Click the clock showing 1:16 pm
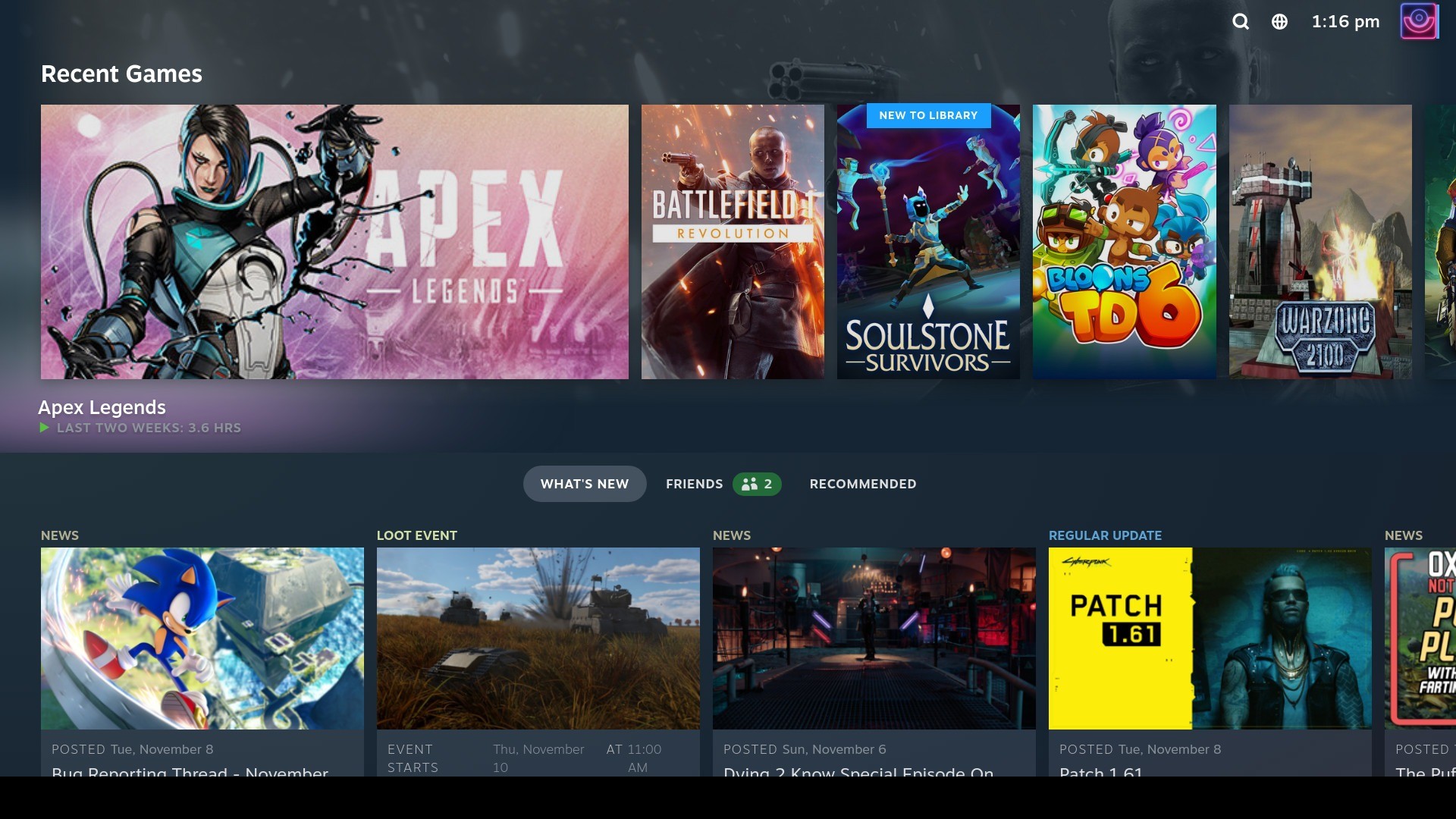 point(1345,22)
